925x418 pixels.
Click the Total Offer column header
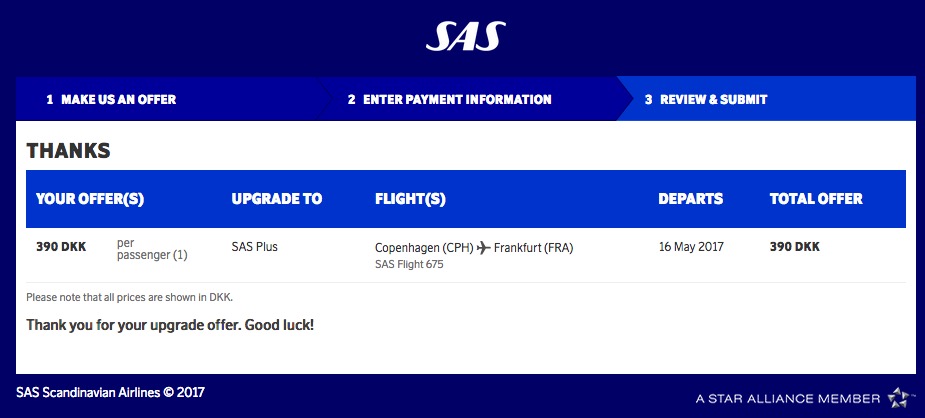coord(816,199)
